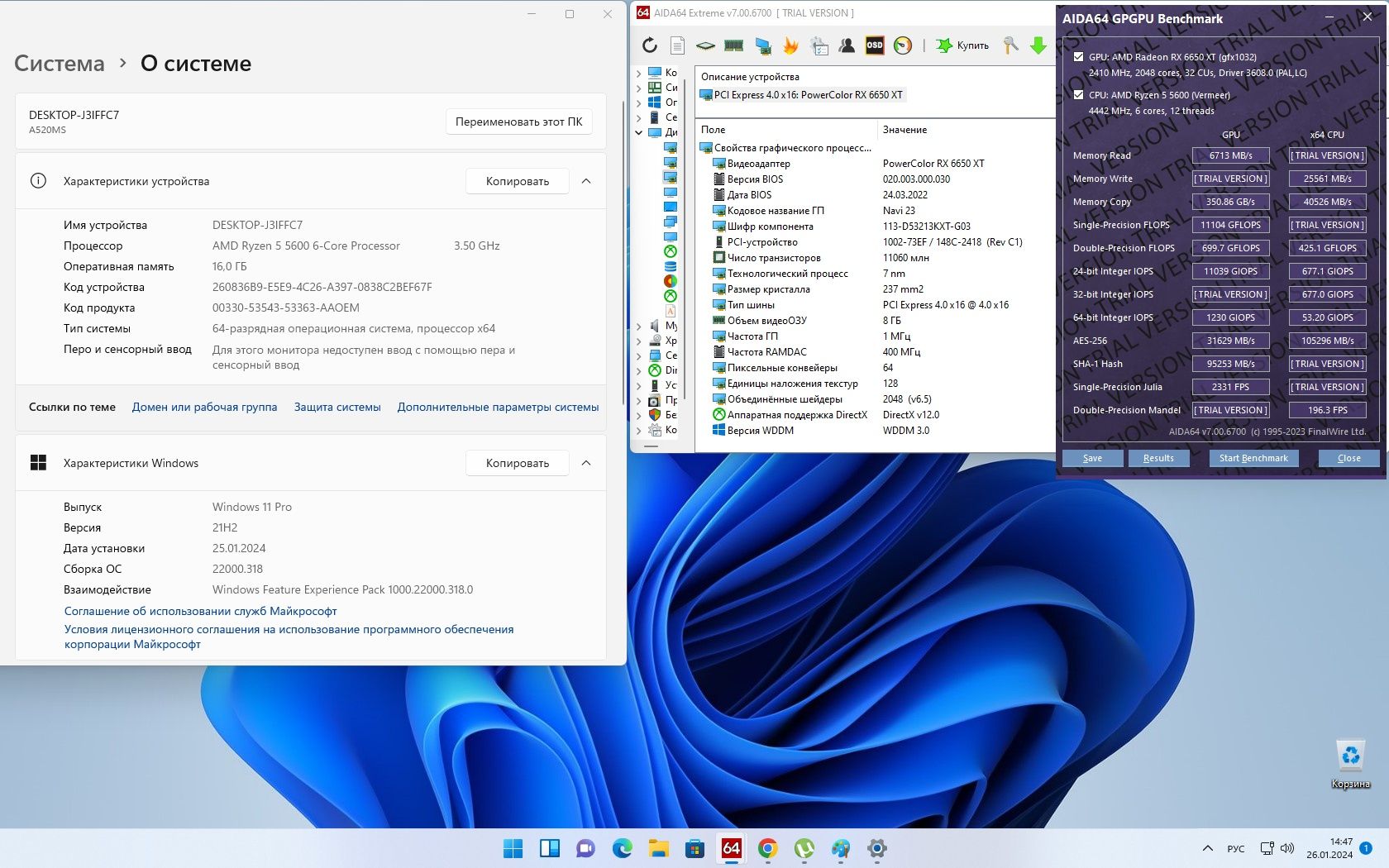Screen dimensions: 1389x868
Task: Show hidden tray icons chevron
Action: pos(1208,848)
